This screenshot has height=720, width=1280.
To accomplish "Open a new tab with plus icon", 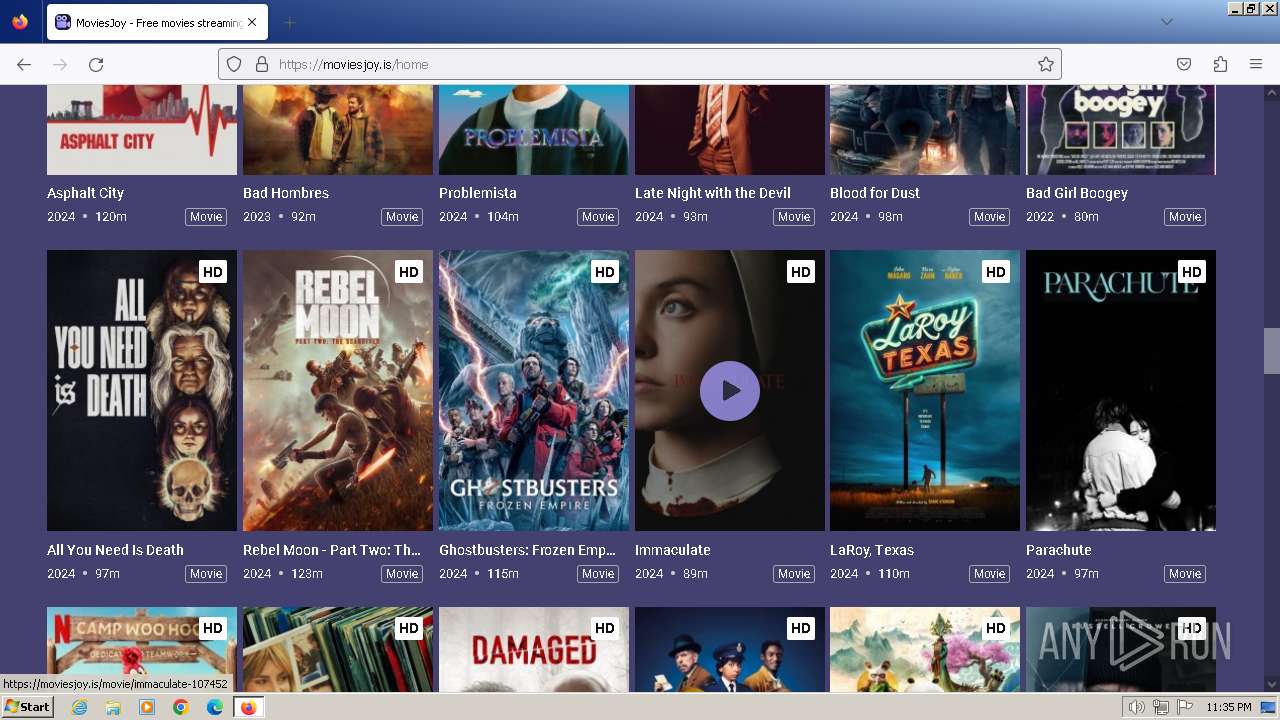I will (x=289, y=22).
